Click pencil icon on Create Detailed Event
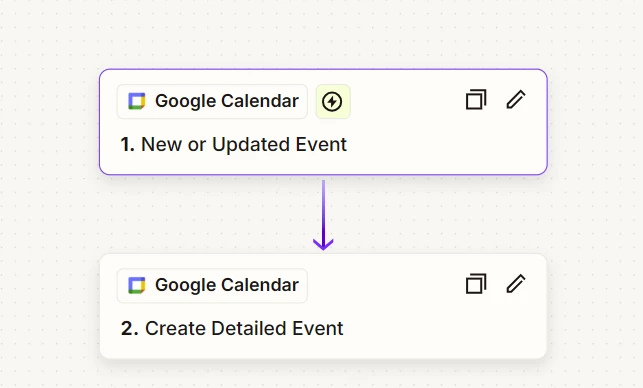643x388 pixels. click(x=516, y=284)
